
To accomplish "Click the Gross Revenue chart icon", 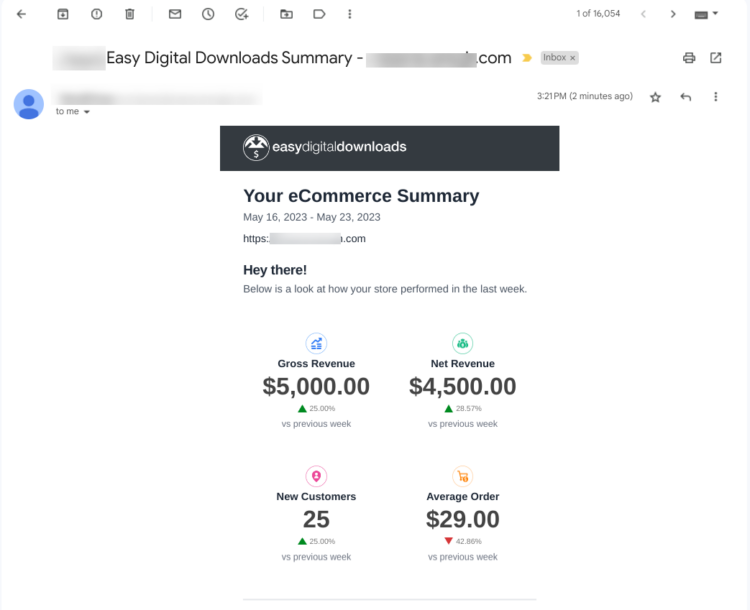I will pos(316,344).
